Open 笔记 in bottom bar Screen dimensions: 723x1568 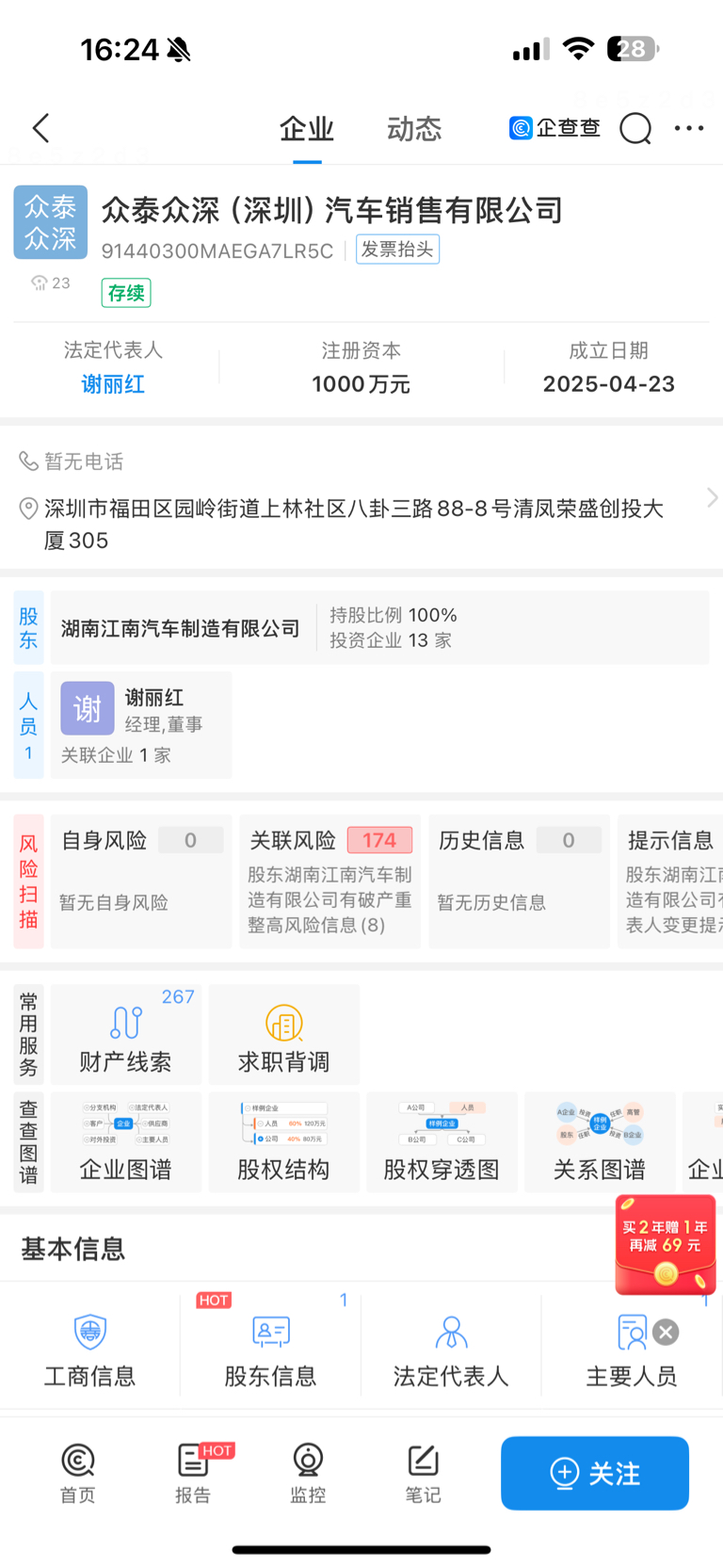[423, 1474]
